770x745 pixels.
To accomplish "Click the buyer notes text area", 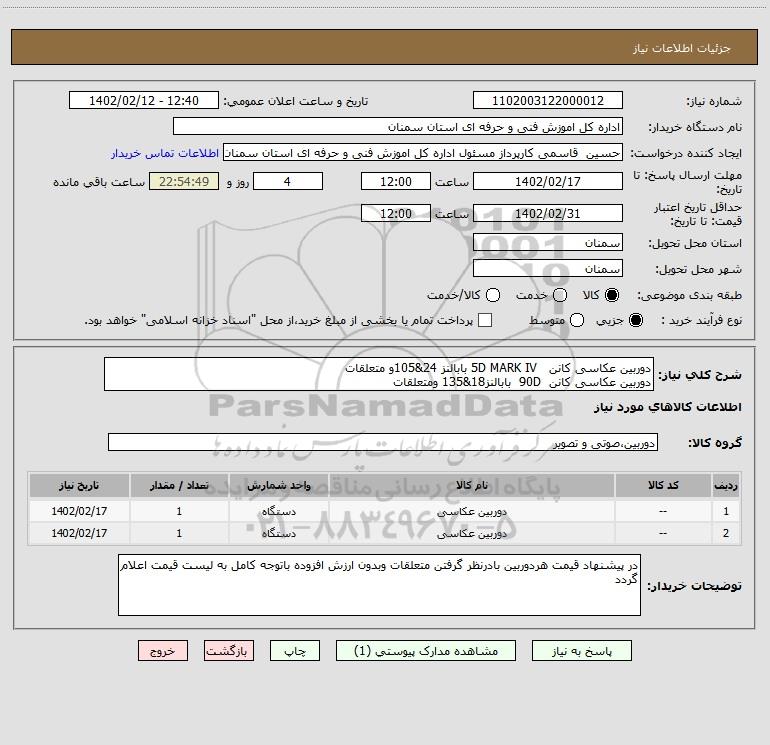I will (379, 585).
